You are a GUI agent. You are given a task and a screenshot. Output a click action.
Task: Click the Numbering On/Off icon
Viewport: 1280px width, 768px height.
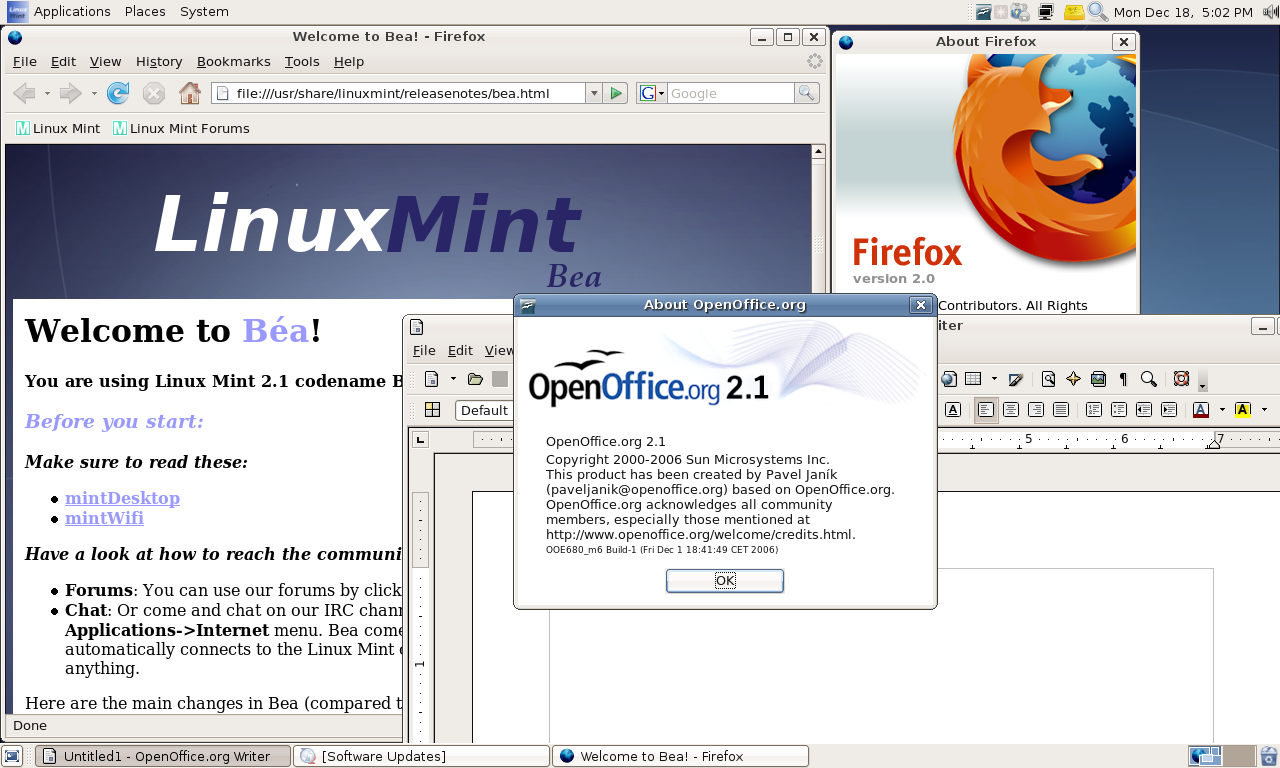pyautogui.click(x=1094, y=409)
